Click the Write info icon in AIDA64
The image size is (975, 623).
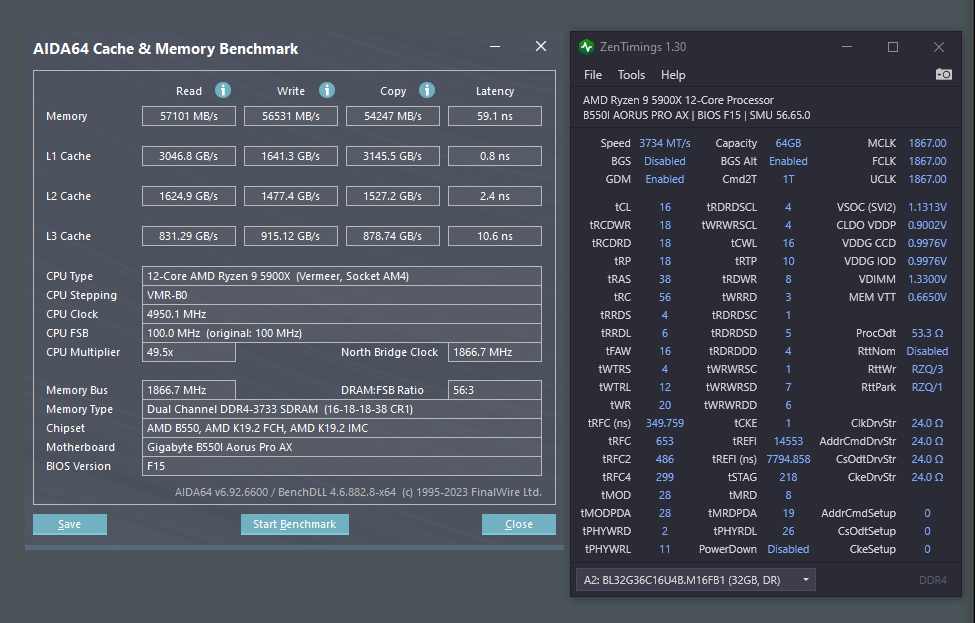pos(327,90)
